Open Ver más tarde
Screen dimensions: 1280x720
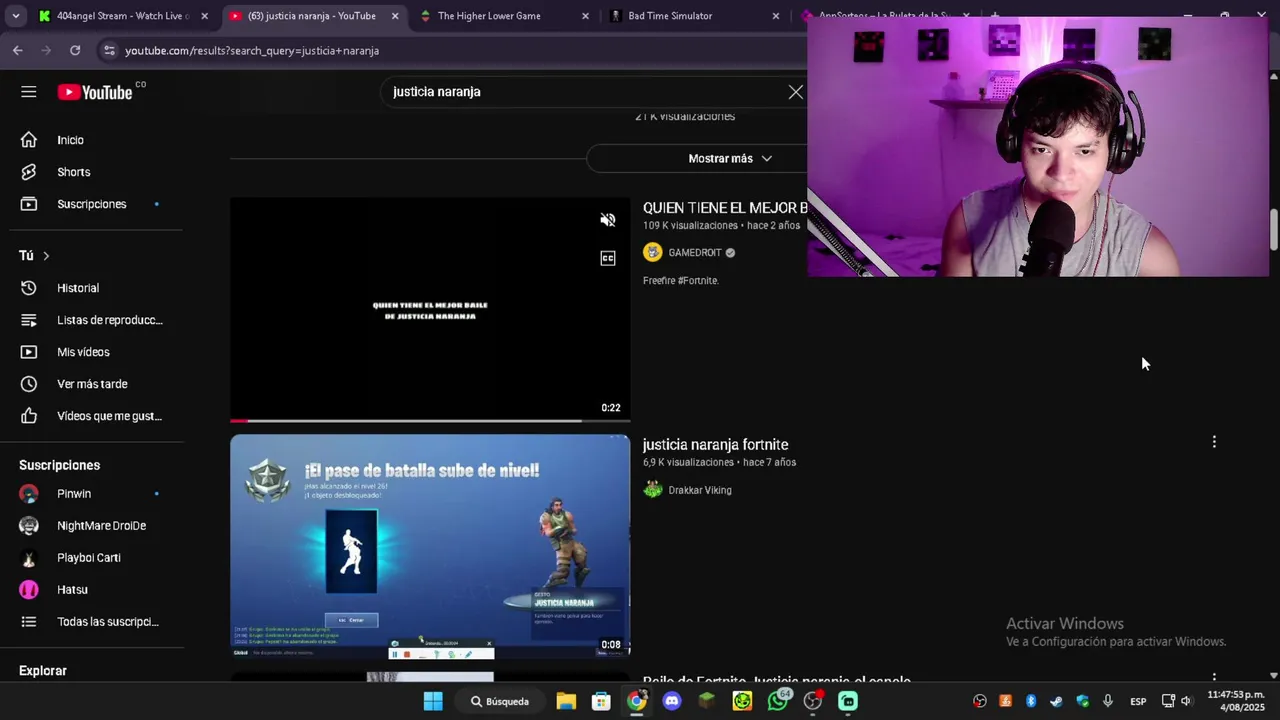pyautogui.click(x=92, y=384)
